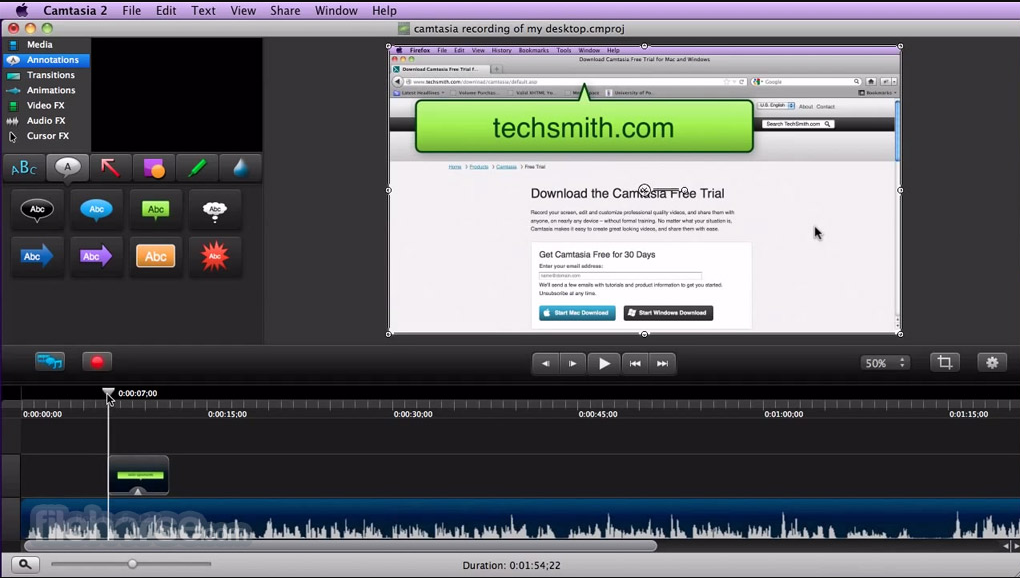
Task: Open the Window menu
Action: tap(336, 10)
